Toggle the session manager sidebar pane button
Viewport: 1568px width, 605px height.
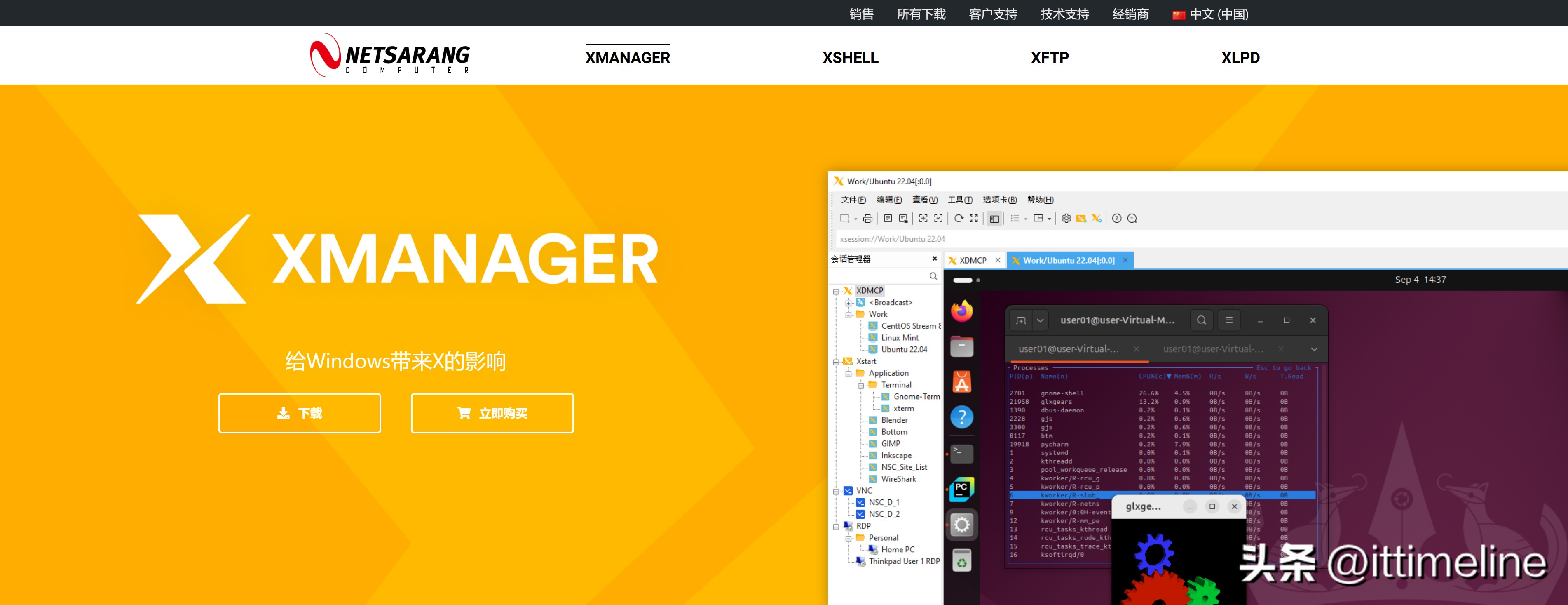pyautogui.click(x=994, y=219)
